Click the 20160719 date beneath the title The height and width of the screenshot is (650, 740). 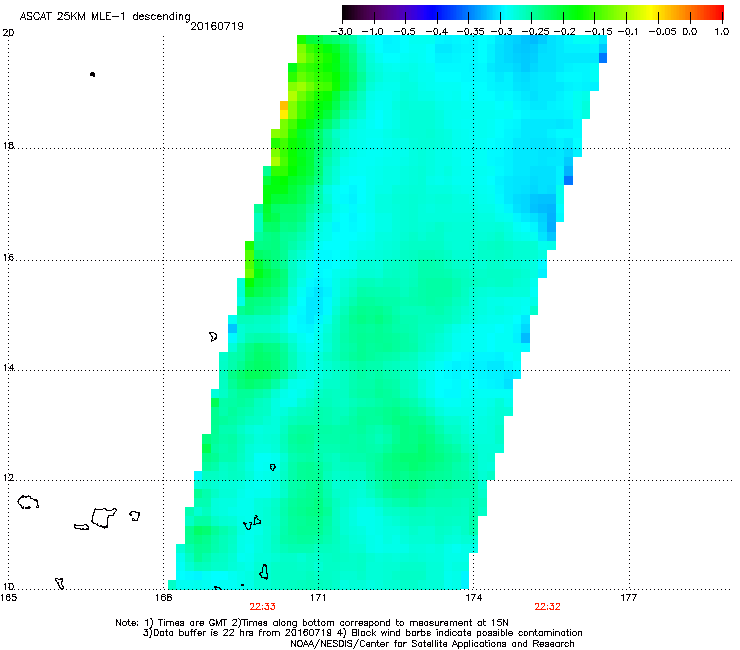click(217, 26)
